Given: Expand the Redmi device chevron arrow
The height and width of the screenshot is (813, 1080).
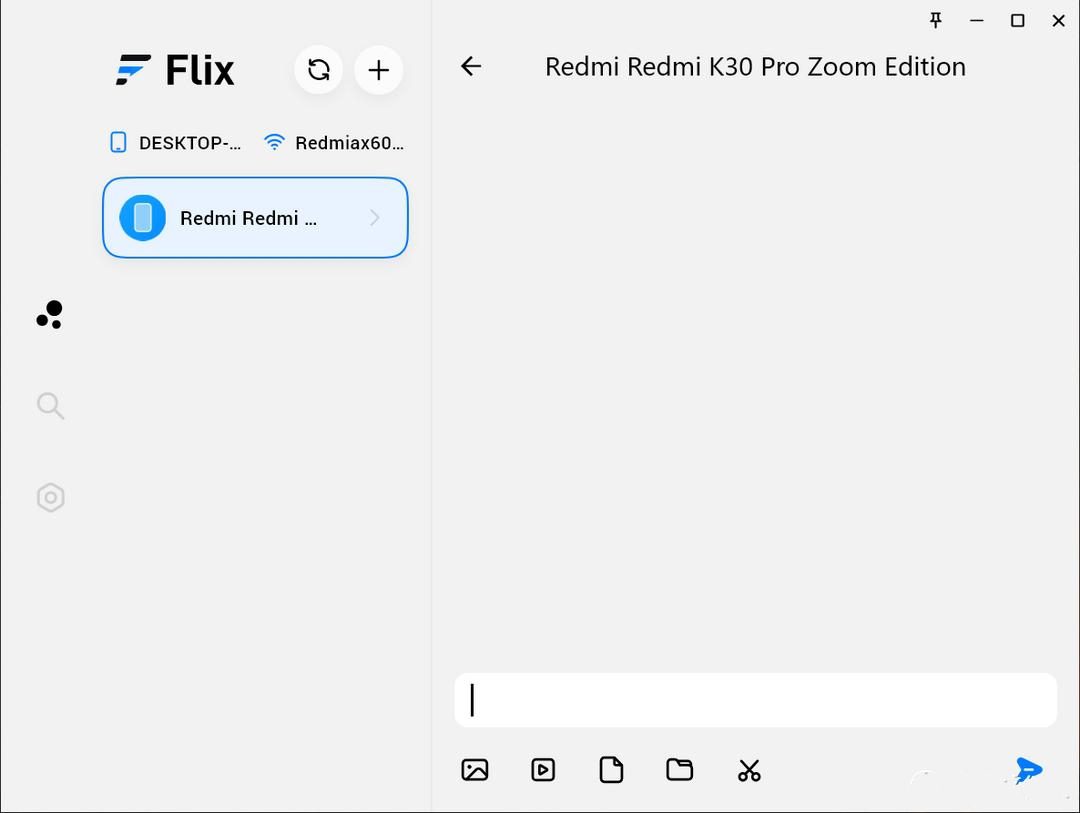Looking at the screenshot, I should 375,218.
